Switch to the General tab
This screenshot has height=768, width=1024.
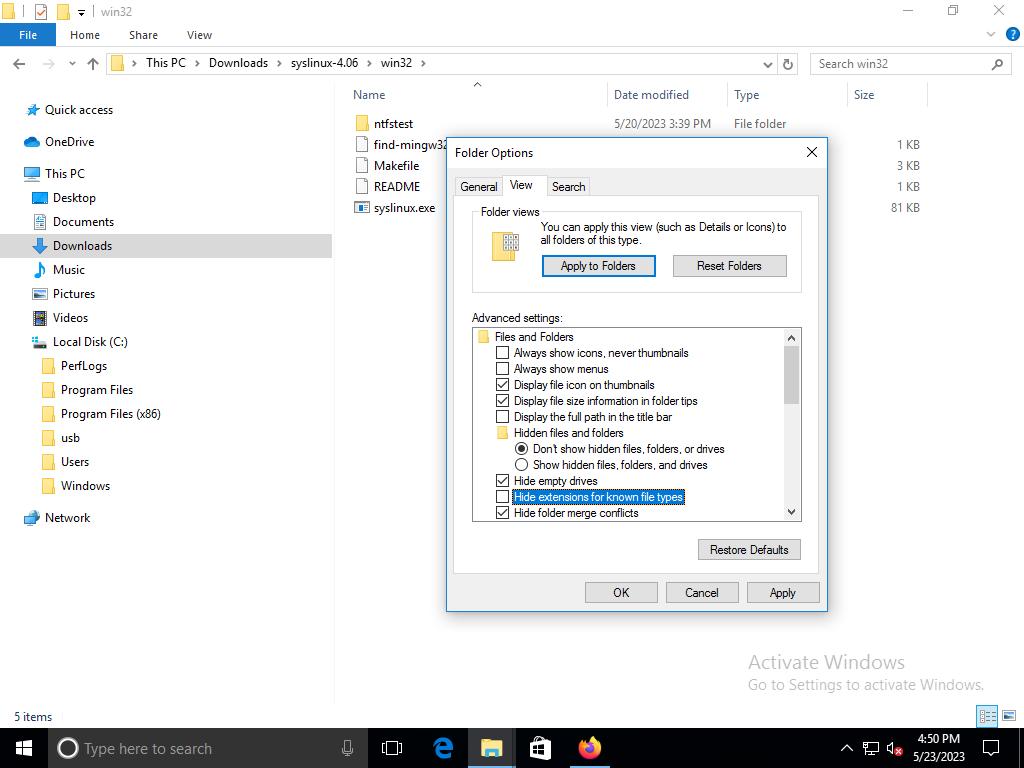coord(478,187)
